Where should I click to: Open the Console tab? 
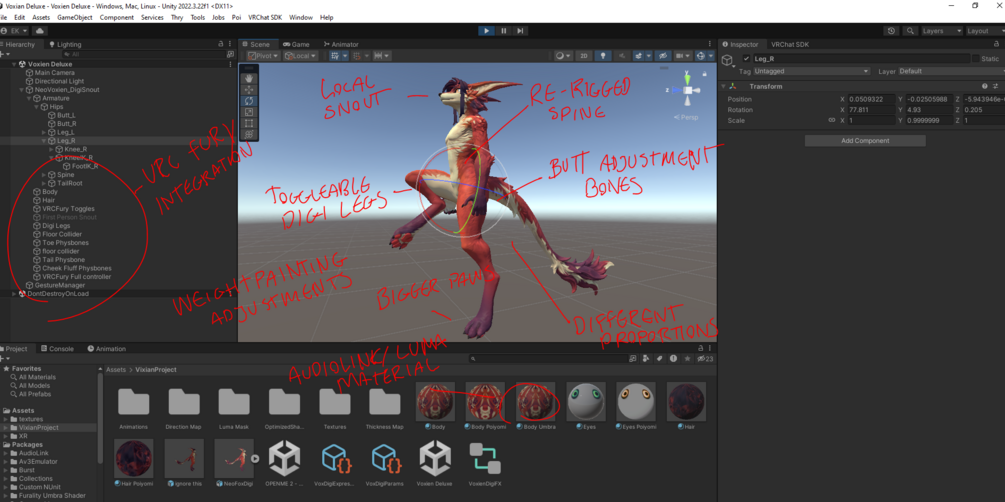(x=57, y=349)
